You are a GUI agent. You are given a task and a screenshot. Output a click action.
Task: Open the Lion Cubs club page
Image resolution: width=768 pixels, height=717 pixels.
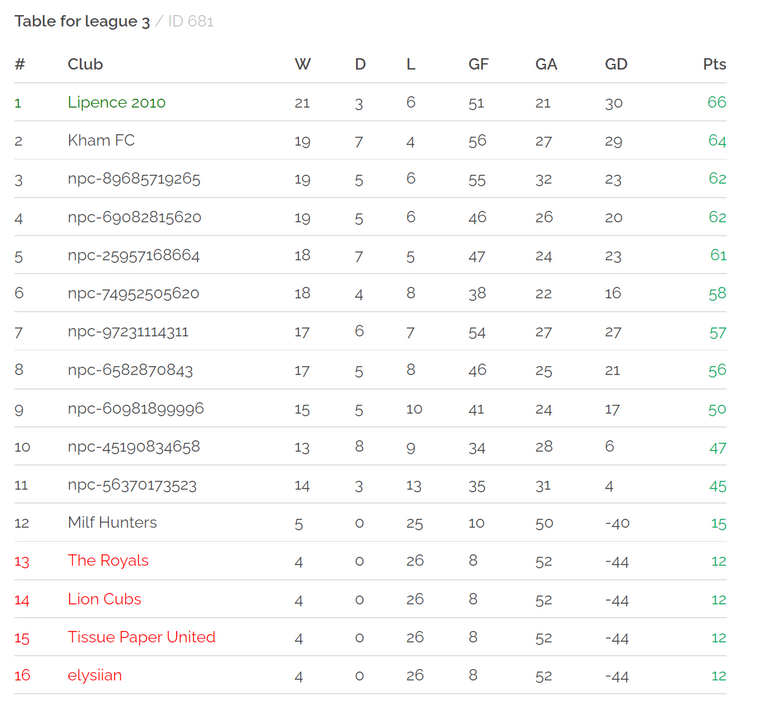(x=104, y=599)
